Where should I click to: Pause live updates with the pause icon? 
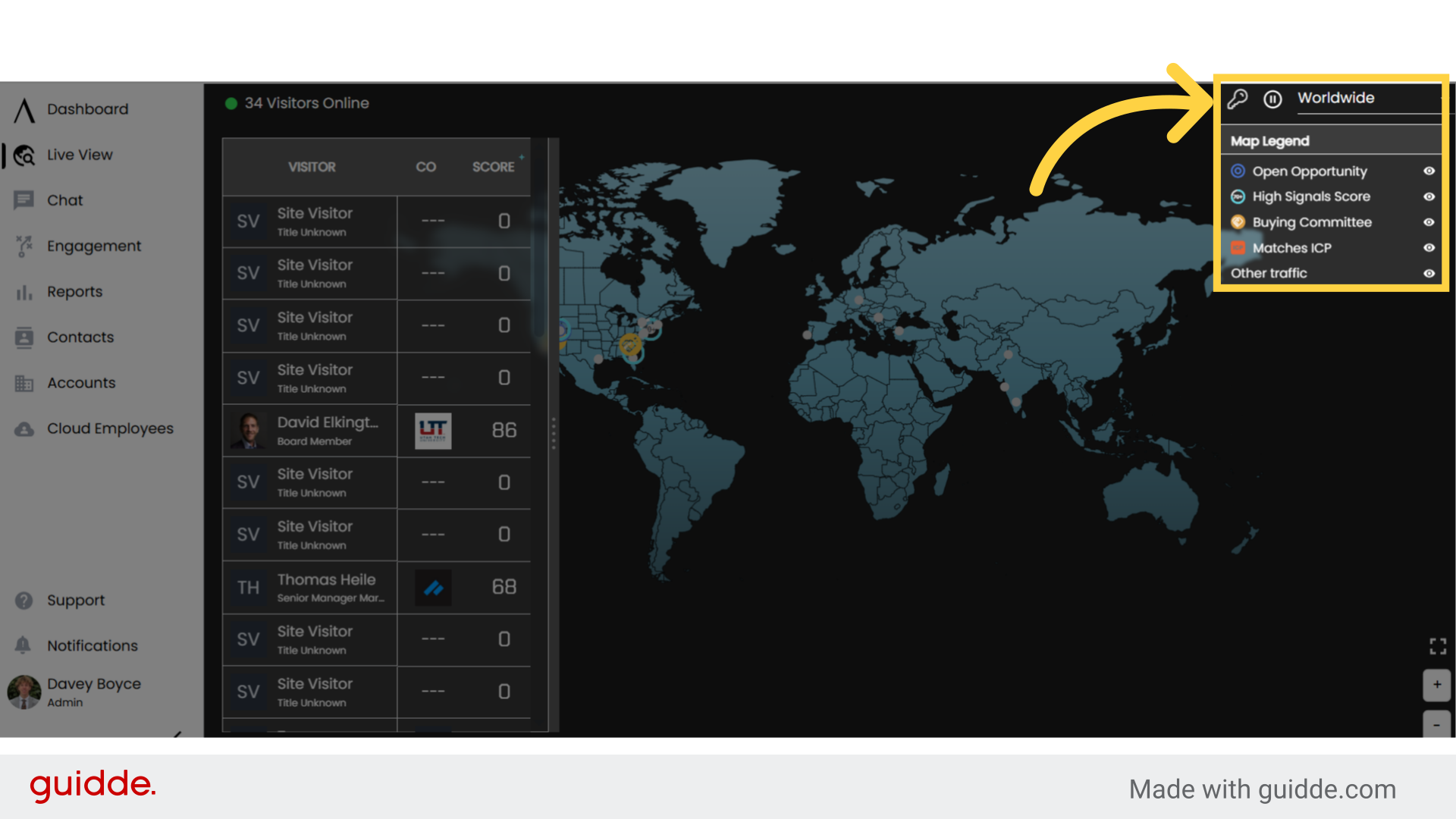(1272, 99)
